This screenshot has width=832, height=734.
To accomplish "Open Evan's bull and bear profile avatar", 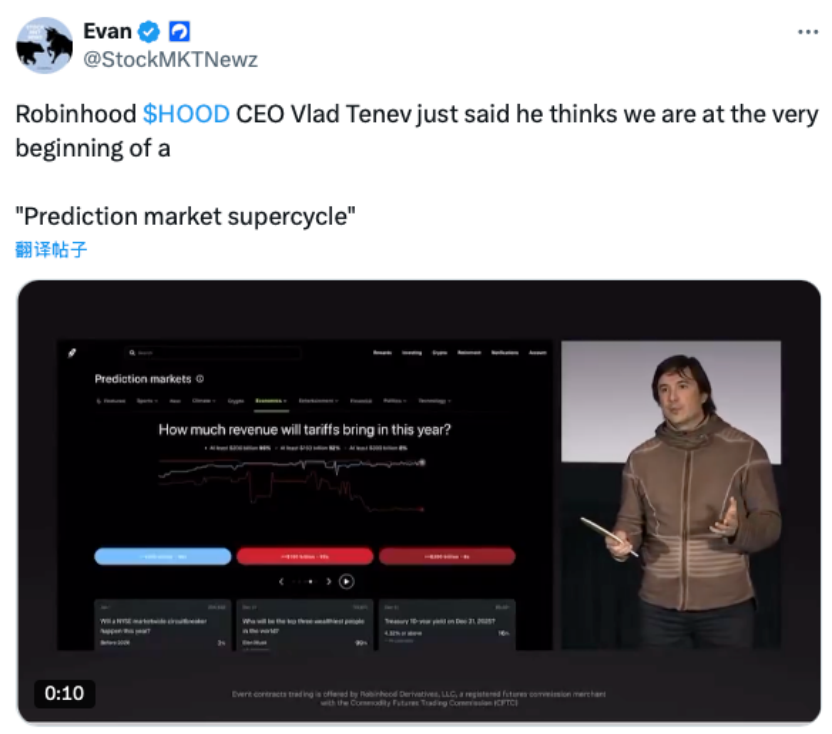I will [45, 45].
